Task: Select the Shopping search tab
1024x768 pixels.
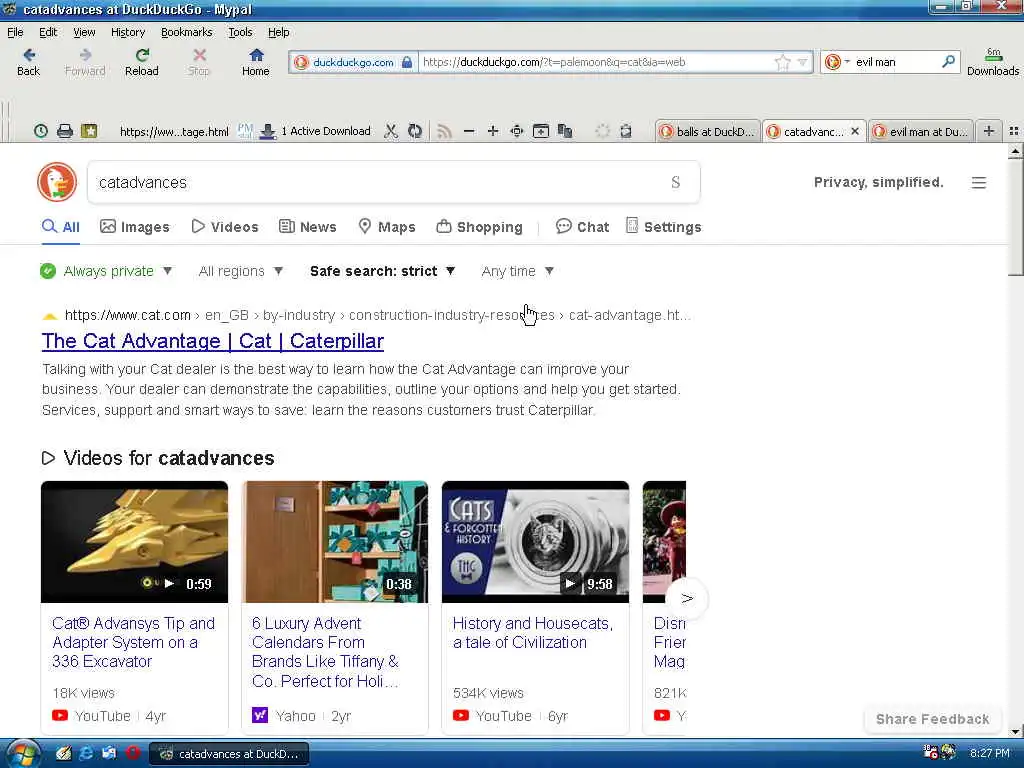Action: [x=479, y=227]
